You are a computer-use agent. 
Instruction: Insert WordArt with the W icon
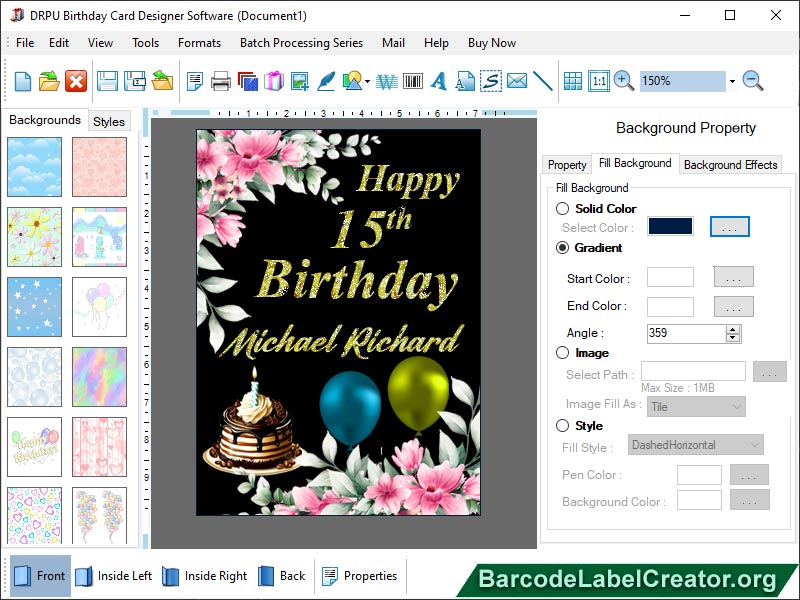pos(387,81)
